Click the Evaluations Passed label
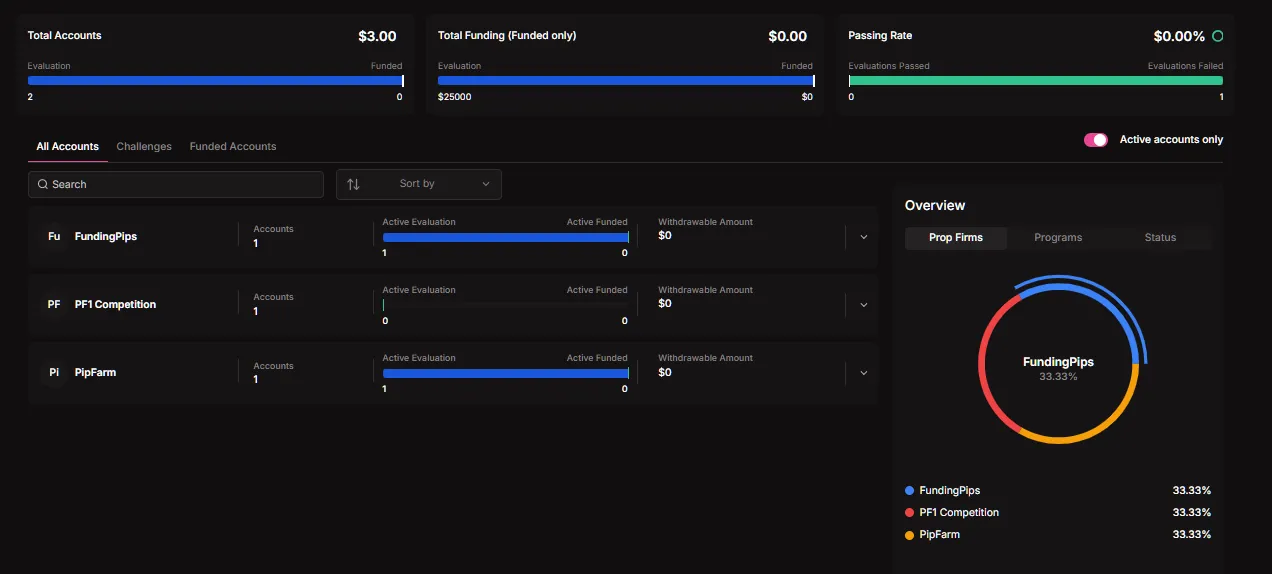Viewport: 1272px width, 574px height. point(889,66)
